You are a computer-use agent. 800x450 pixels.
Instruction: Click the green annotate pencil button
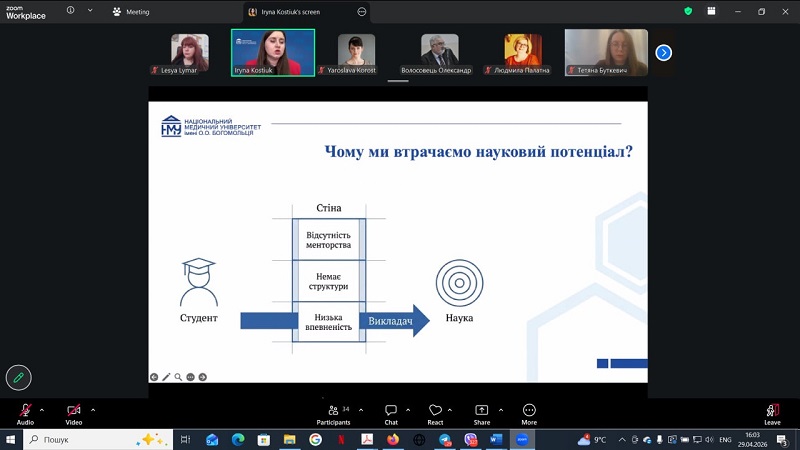tap(18, 378)
